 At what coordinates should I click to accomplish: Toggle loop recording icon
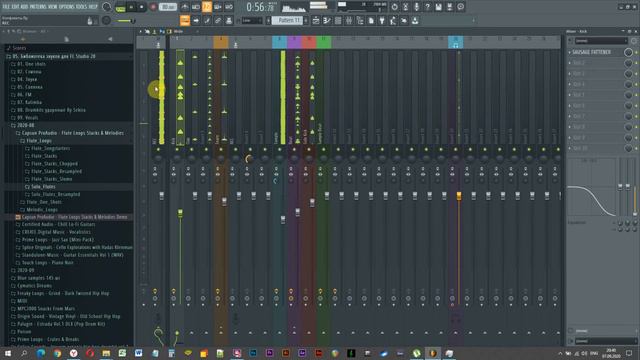tap(229, 7)
